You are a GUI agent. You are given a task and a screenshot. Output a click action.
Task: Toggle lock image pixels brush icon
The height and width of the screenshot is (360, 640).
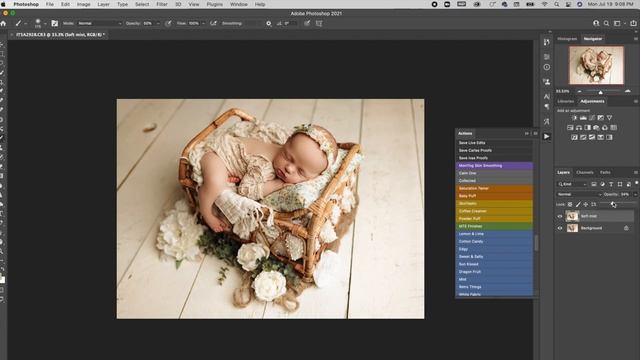click(578, 204)
